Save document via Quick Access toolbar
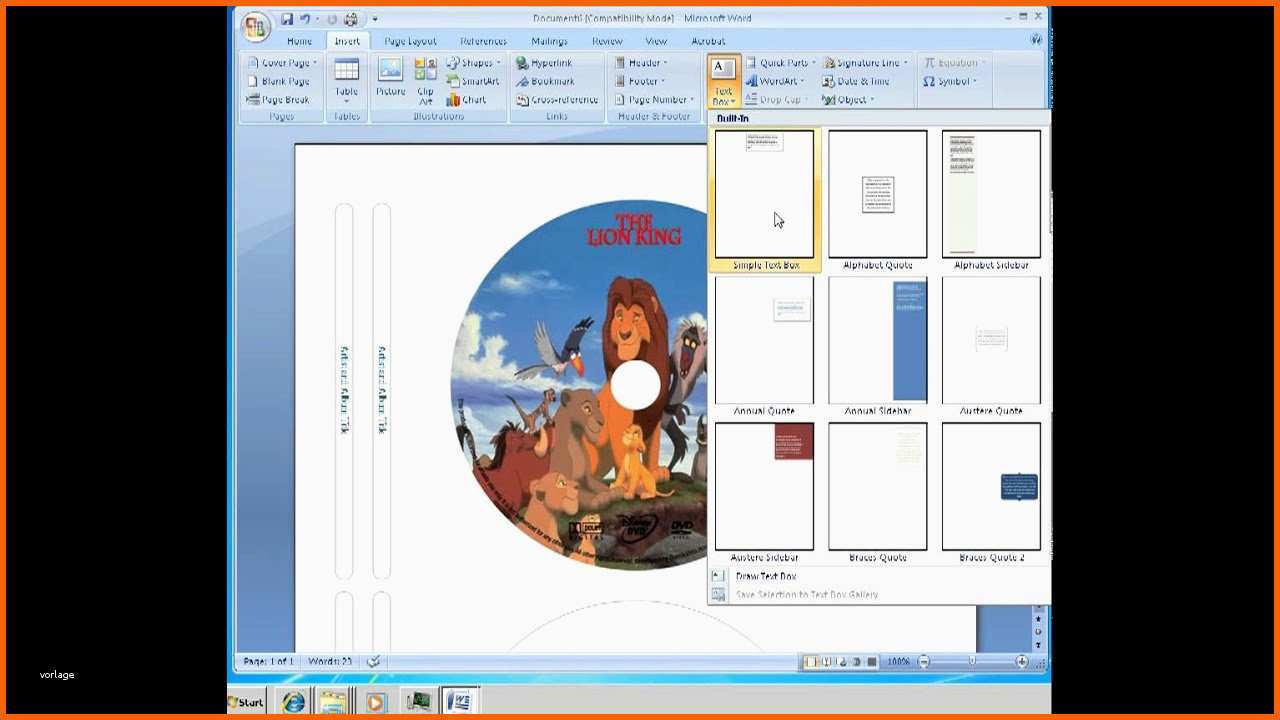Viewport: 1280px width, 720px height. tap(287, 19)
